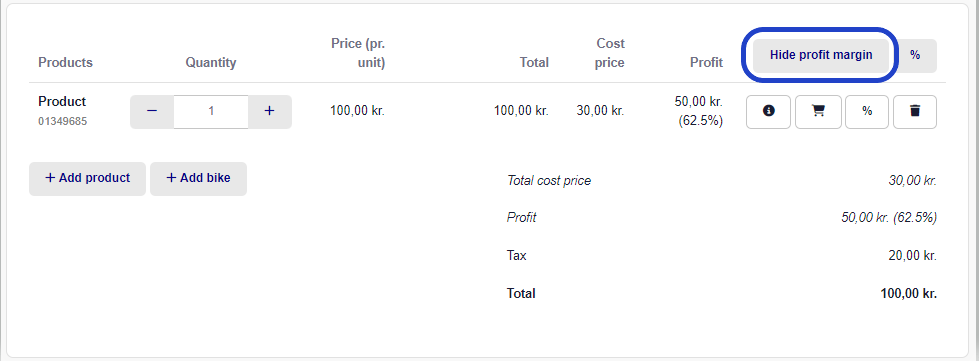Screen dimensions: 979x361
Task: Click the row's 30,00 kr. cost price
Action: coord(600,111)
